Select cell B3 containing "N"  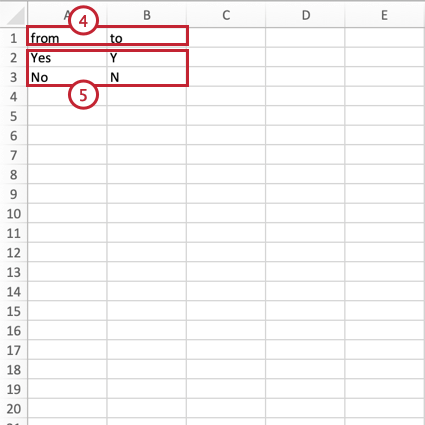pyautogui.click(x=147, y=77)
